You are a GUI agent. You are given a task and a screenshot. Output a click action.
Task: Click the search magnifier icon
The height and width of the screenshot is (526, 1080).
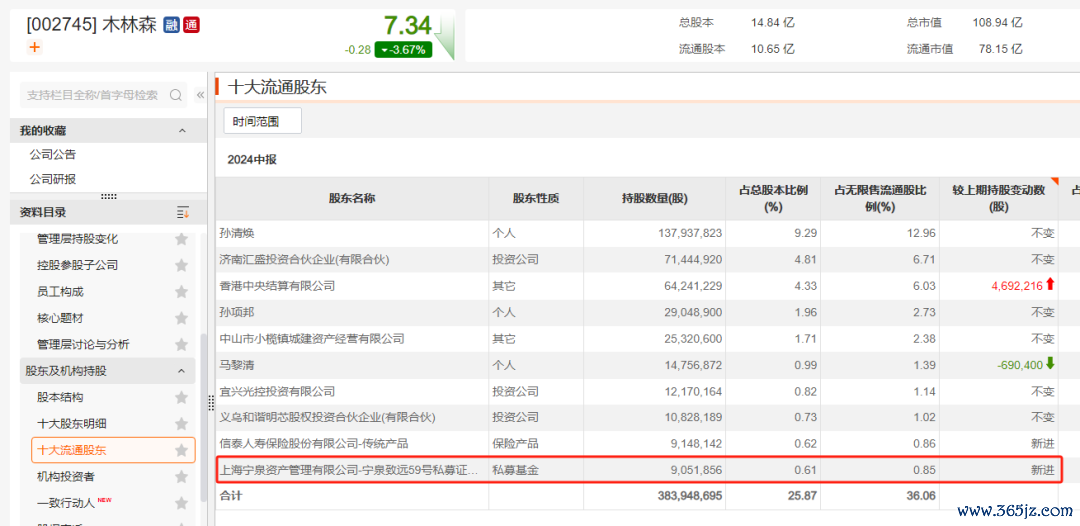176,94
